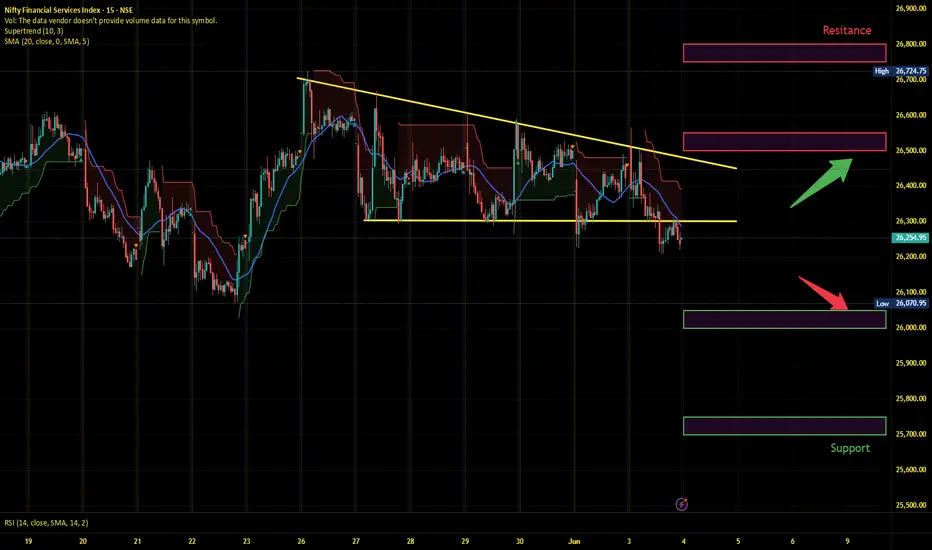Click date 26 on the time axis

click(301, 541)
